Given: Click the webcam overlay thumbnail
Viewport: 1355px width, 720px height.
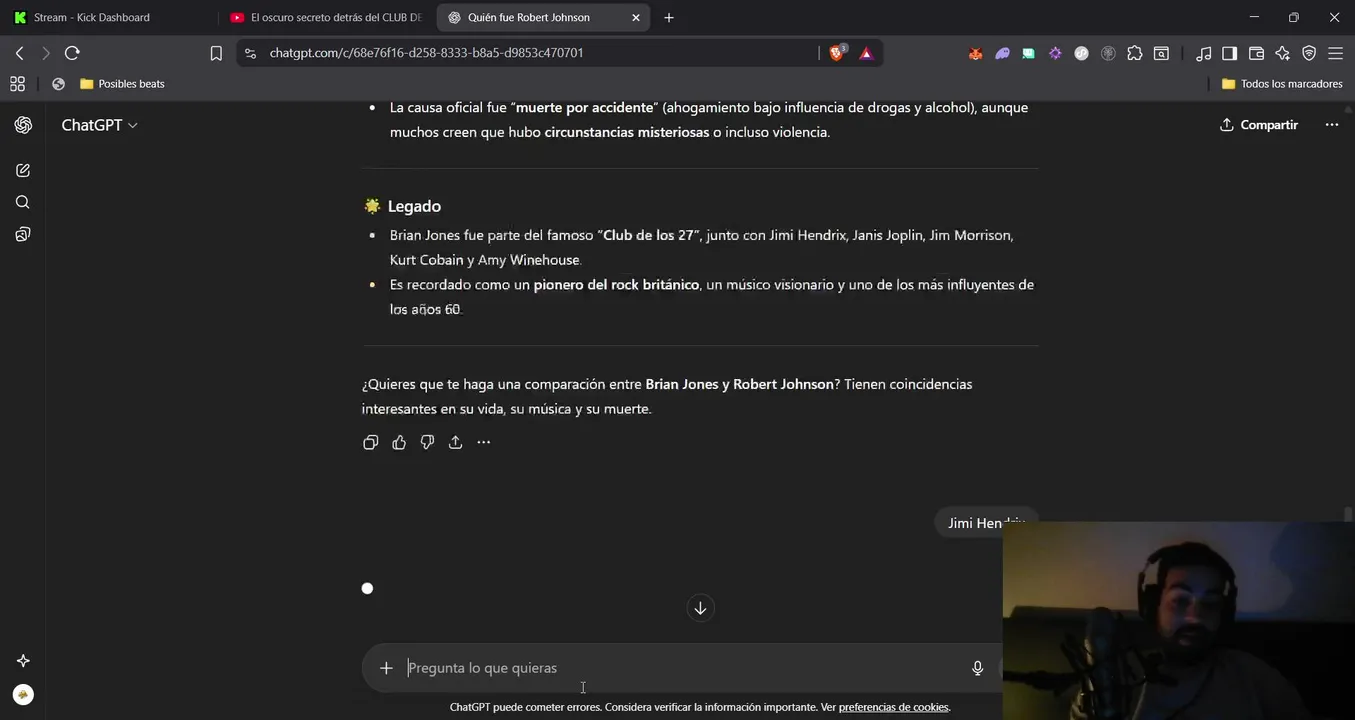Looking at the screenshot, I should tap(1178, 620).
